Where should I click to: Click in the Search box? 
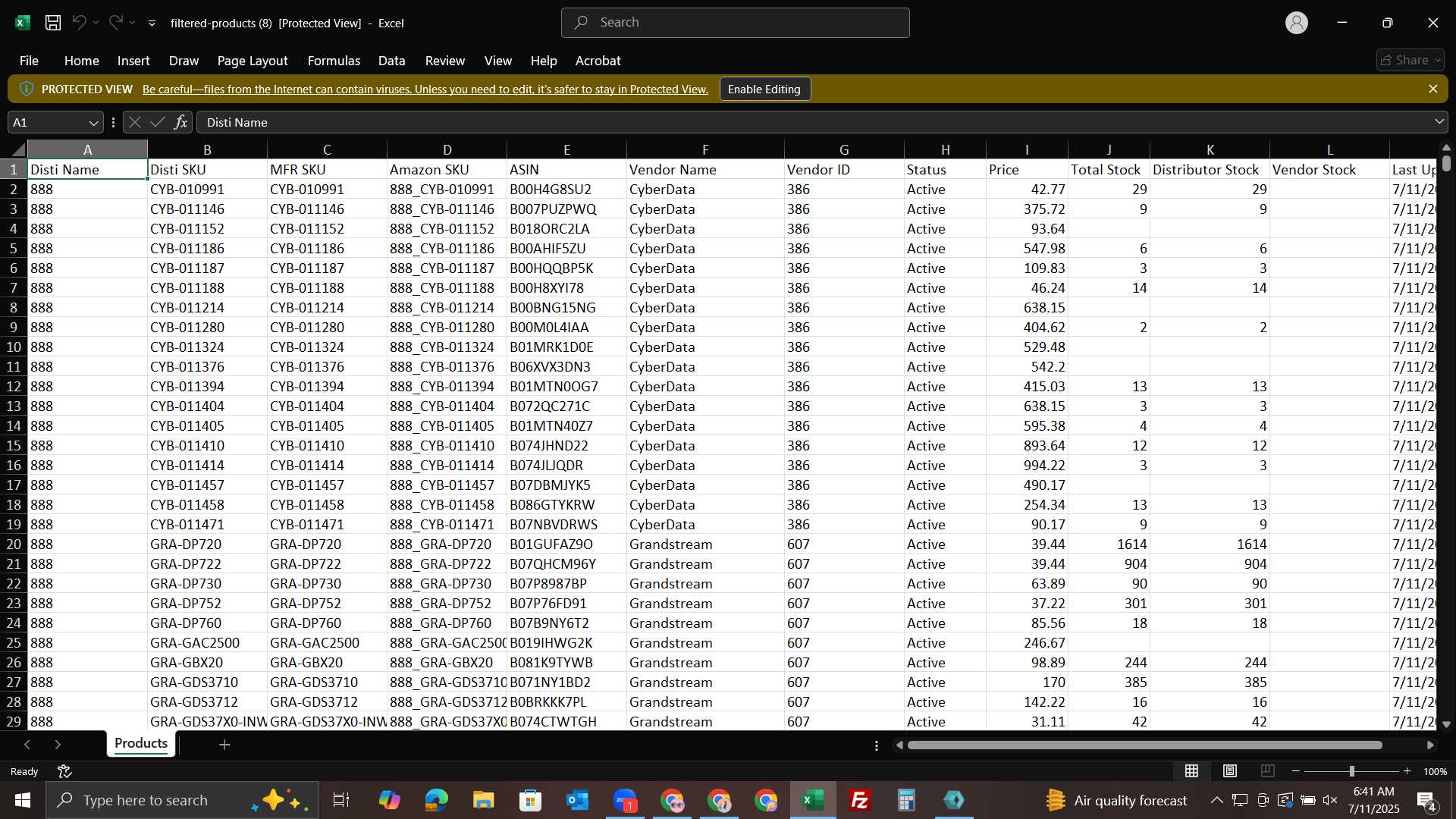(x=735, y=23)
